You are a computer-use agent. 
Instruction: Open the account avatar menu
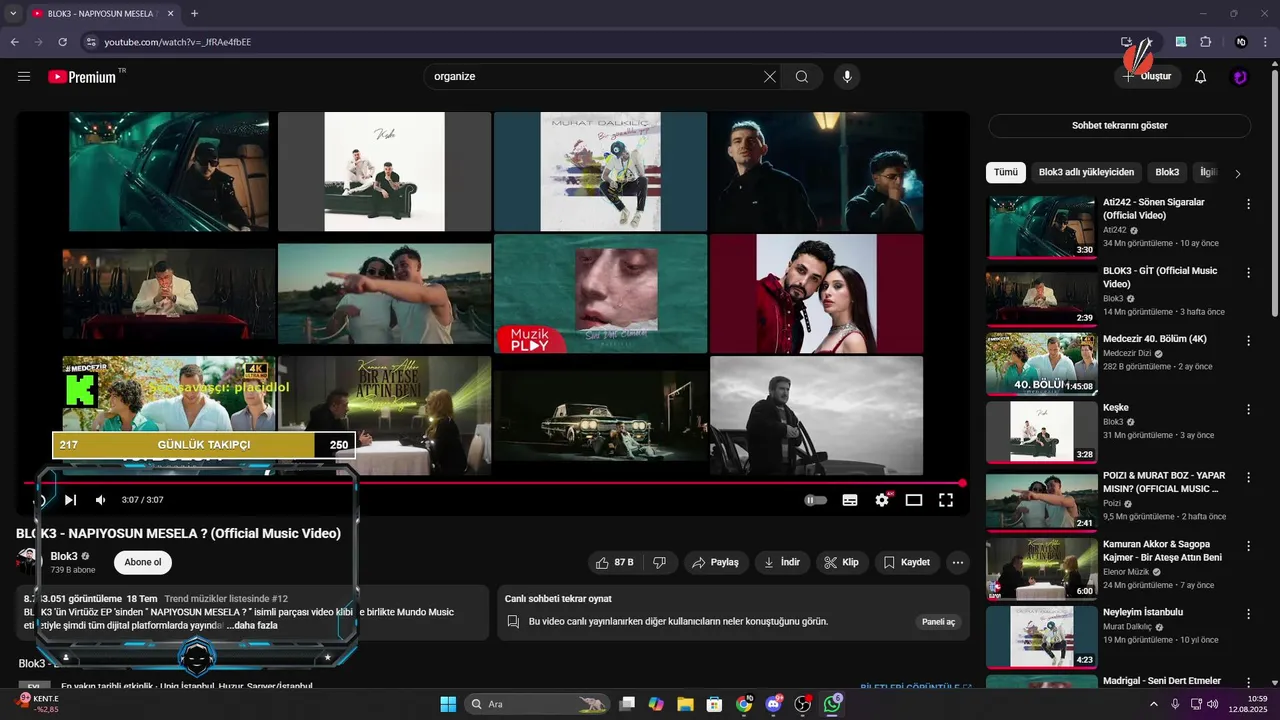[1240, 77]
